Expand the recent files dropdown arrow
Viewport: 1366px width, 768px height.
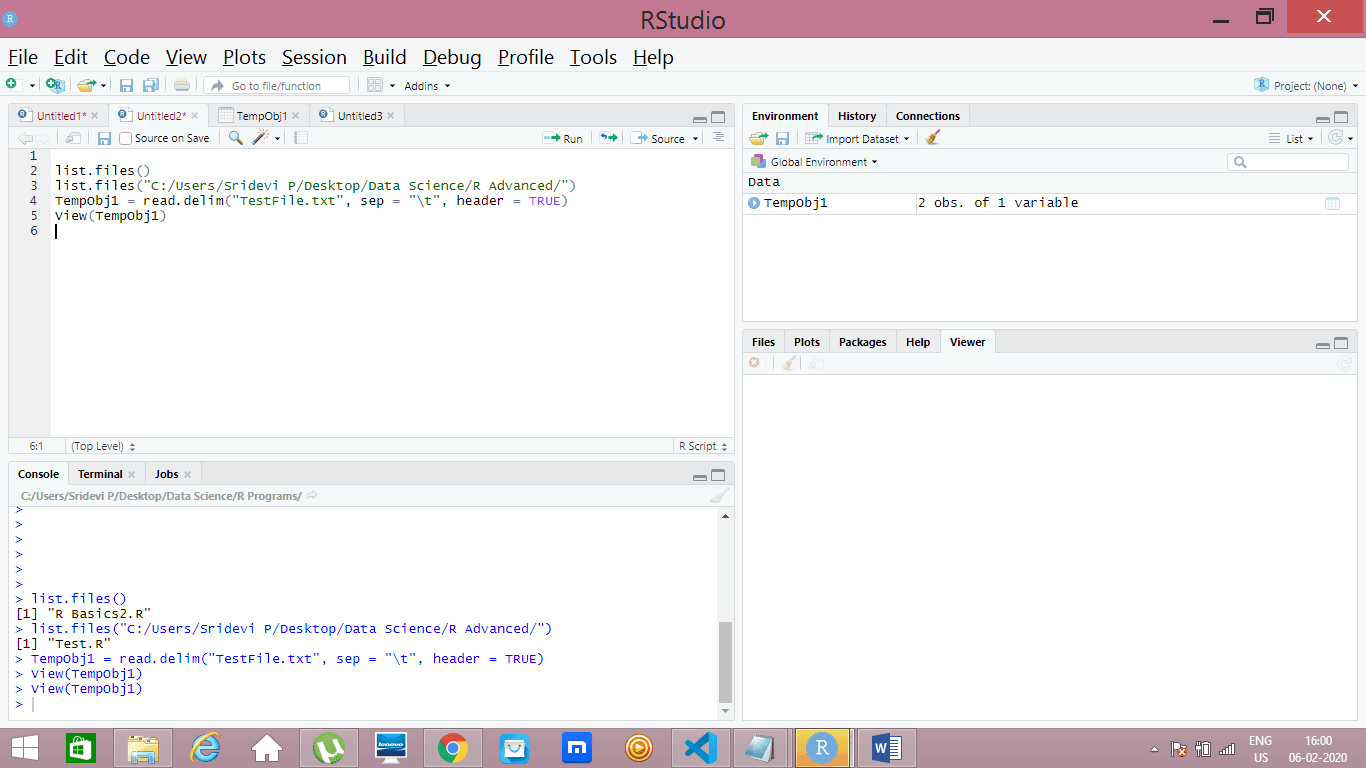pos(103,86)
